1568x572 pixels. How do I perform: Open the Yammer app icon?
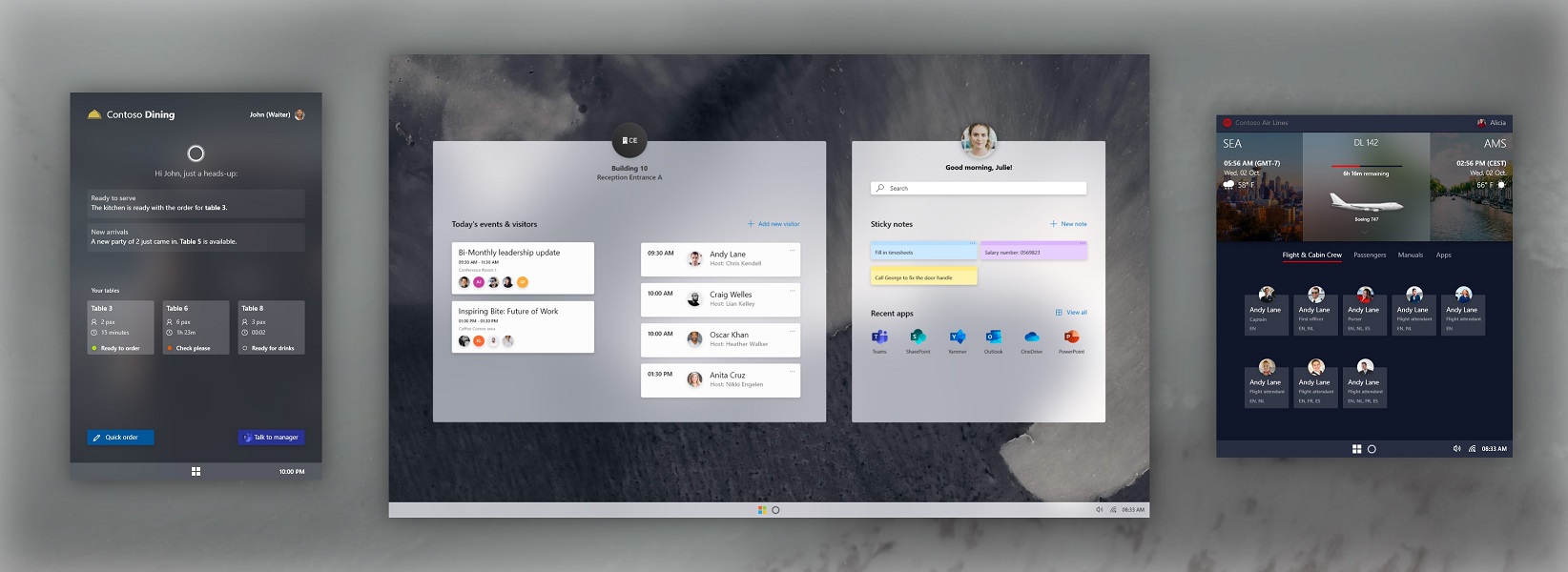click(957, 337)
